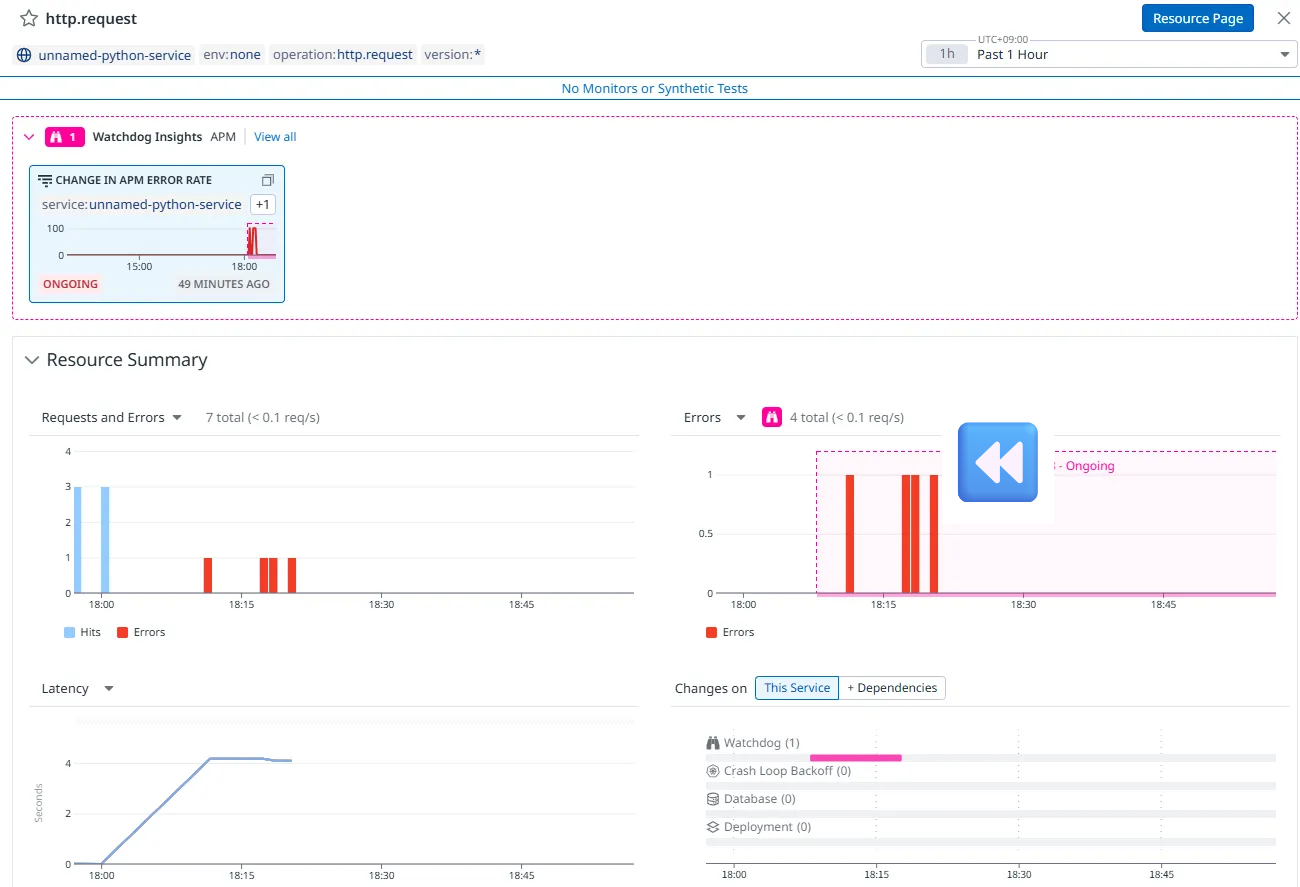Open the Past 1 Hour time range dropdown
Image resolution: width=1300 pixels, height=887 pixels.
[x=1109, y=54]
